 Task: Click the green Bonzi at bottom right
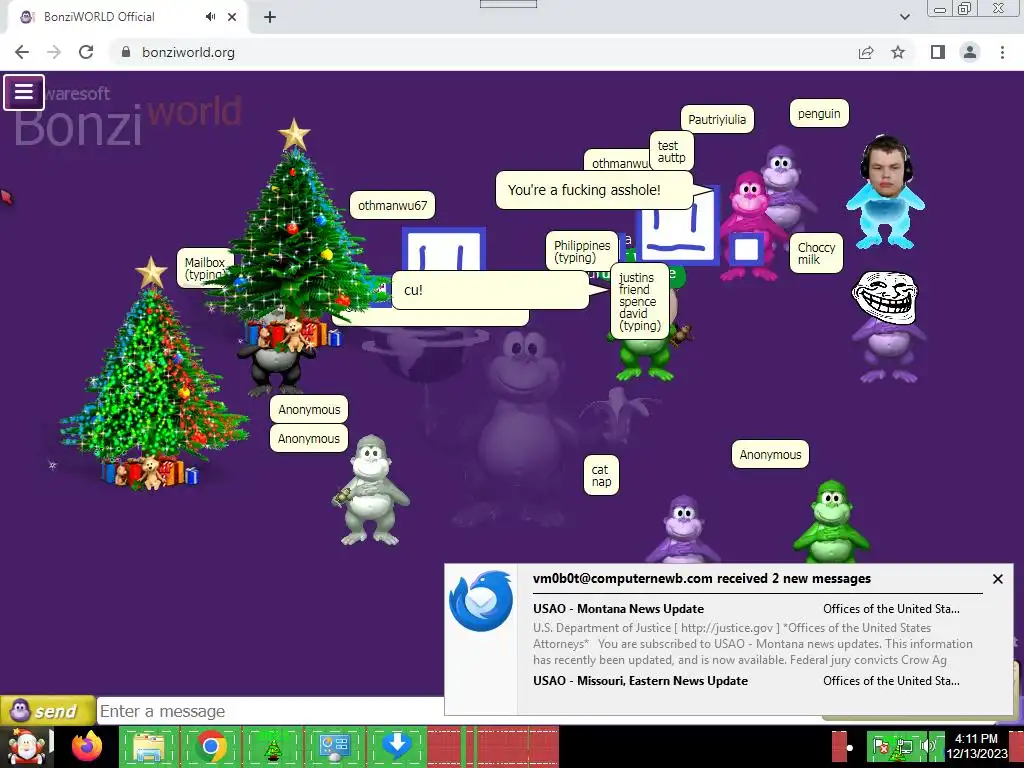tap(831, 522)
